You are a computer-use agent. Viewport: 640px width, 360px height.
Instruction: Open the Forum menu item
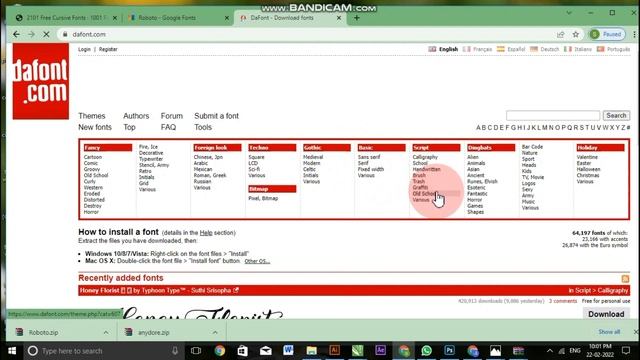pyautogui.click(x=172, y=116)
